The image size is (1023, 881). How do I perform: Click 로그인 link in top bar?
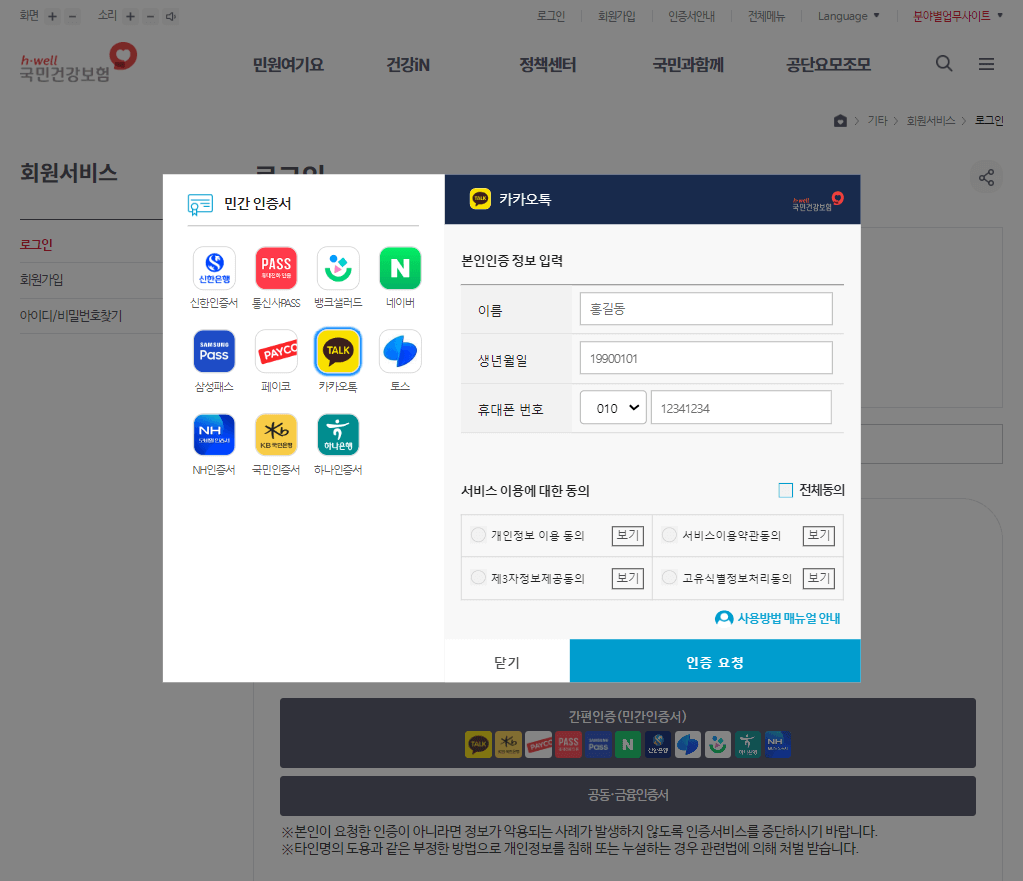click(551, 16)
